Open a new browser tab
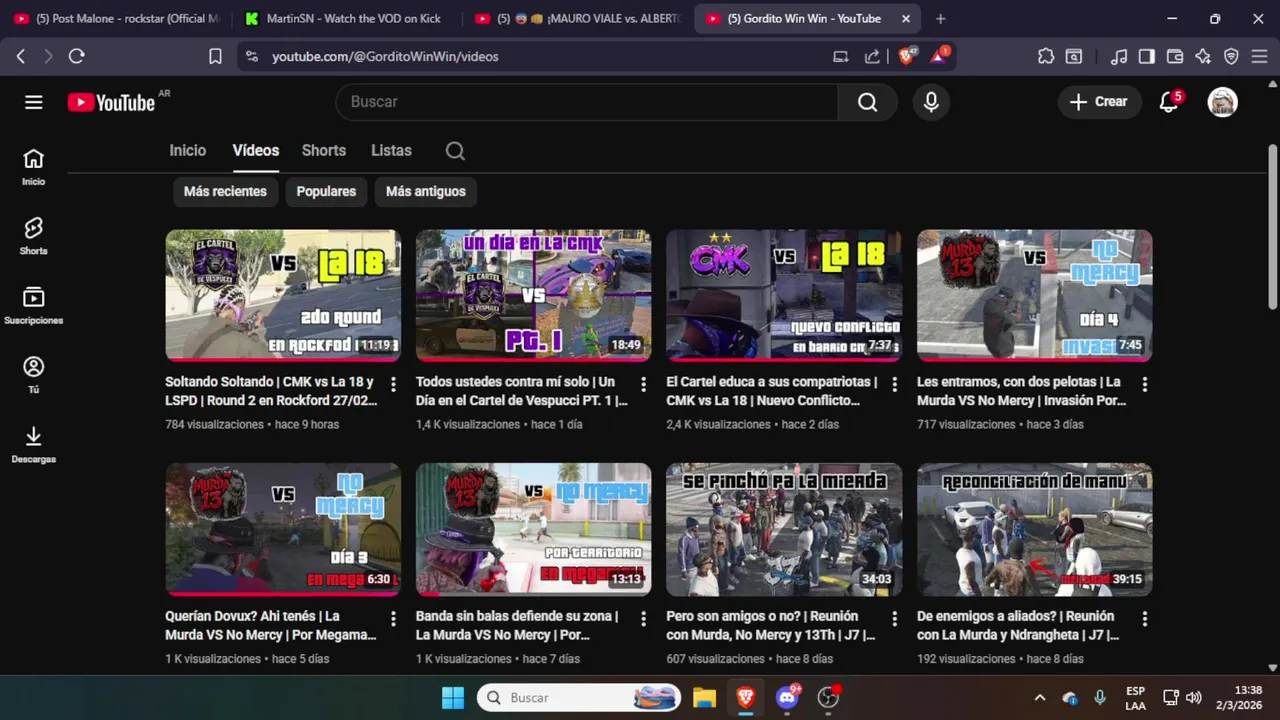Image resolution: width=1280 pixels, height=720 pixels. tap(940, 18)
